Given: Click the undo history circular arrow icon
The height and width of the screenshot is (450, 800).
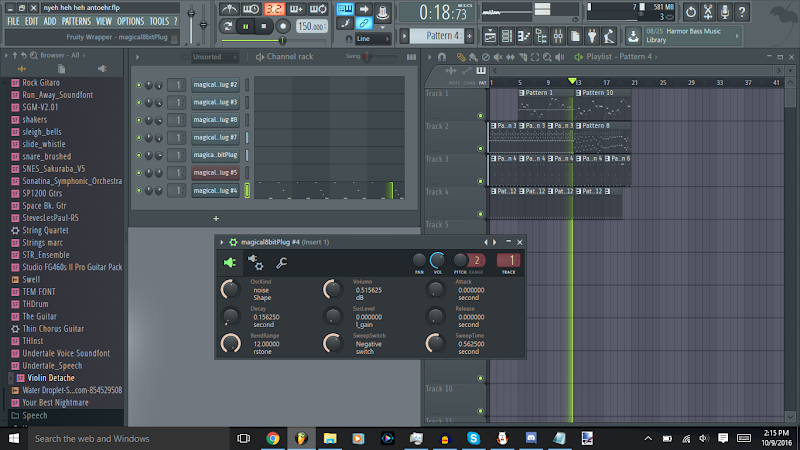Looking at the screenshot, I should 690,12.
